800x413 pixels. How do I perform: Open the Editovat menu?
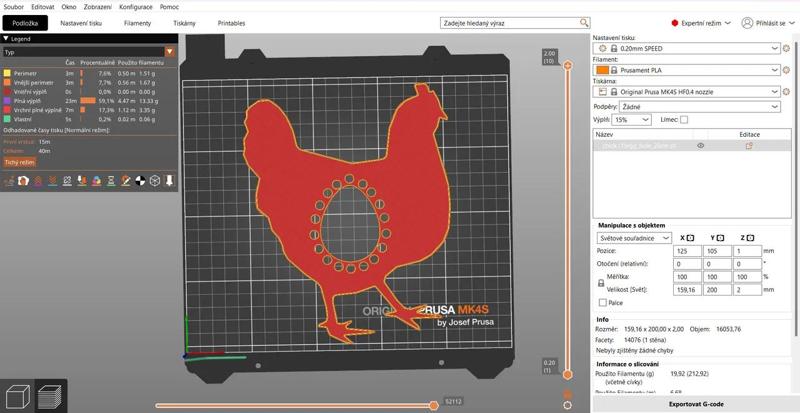[43, 7]
